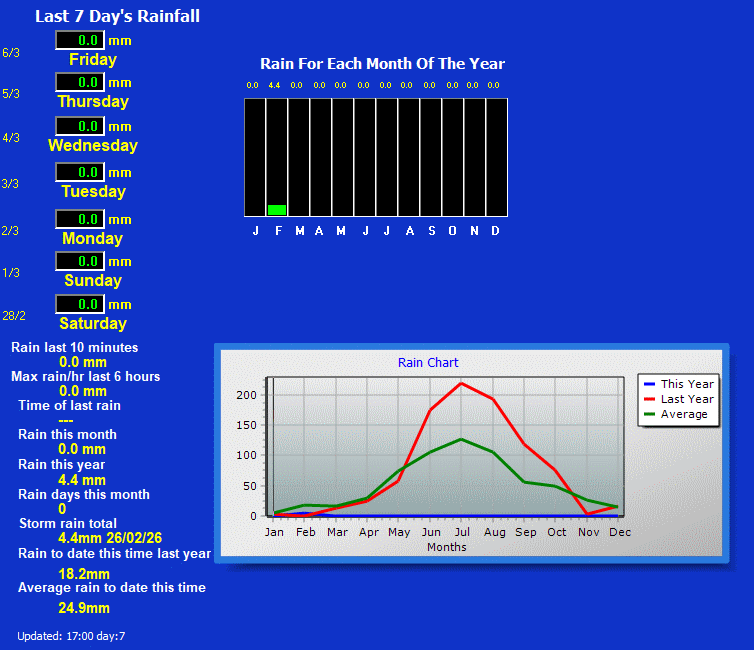Click the Jul peak on red line
This screenshot has height=650, width=754.
click(x=461, y=383)
